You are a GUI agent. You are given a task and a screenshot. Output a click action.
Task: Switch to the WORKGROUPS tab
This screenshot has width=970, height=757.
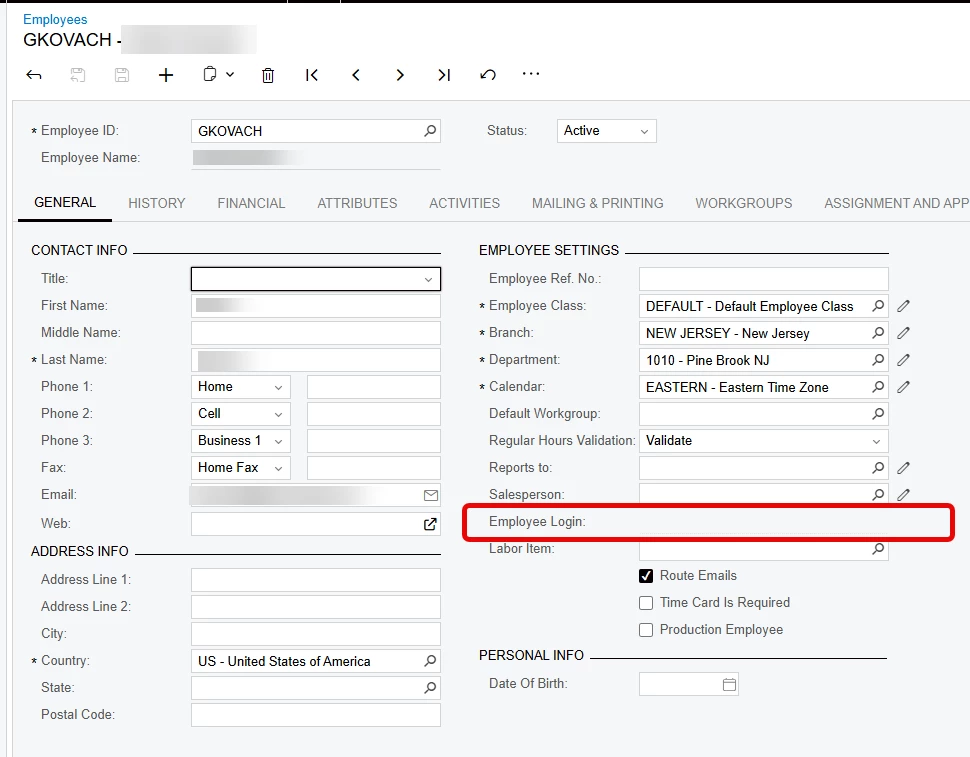pyautogui.click(x=744, y=203)
